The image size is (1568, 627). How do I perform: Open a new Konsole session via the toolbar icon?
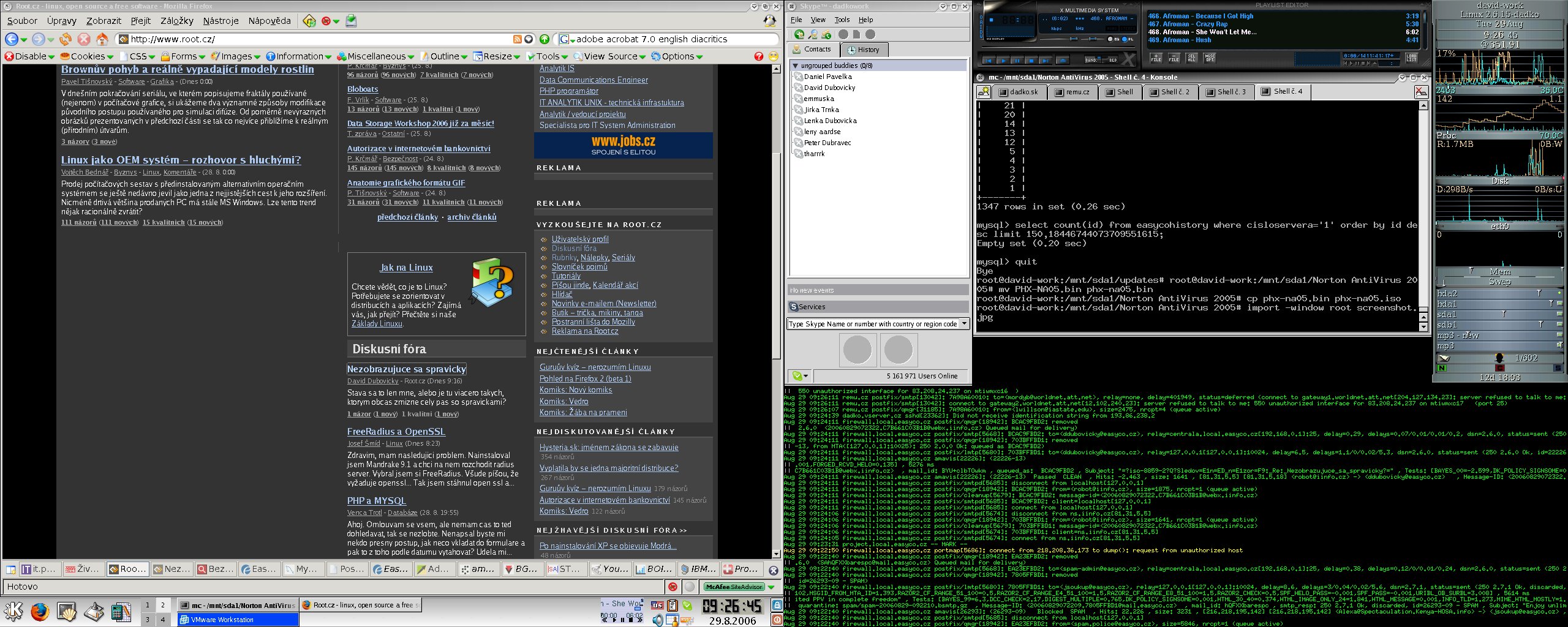(984, 92)
